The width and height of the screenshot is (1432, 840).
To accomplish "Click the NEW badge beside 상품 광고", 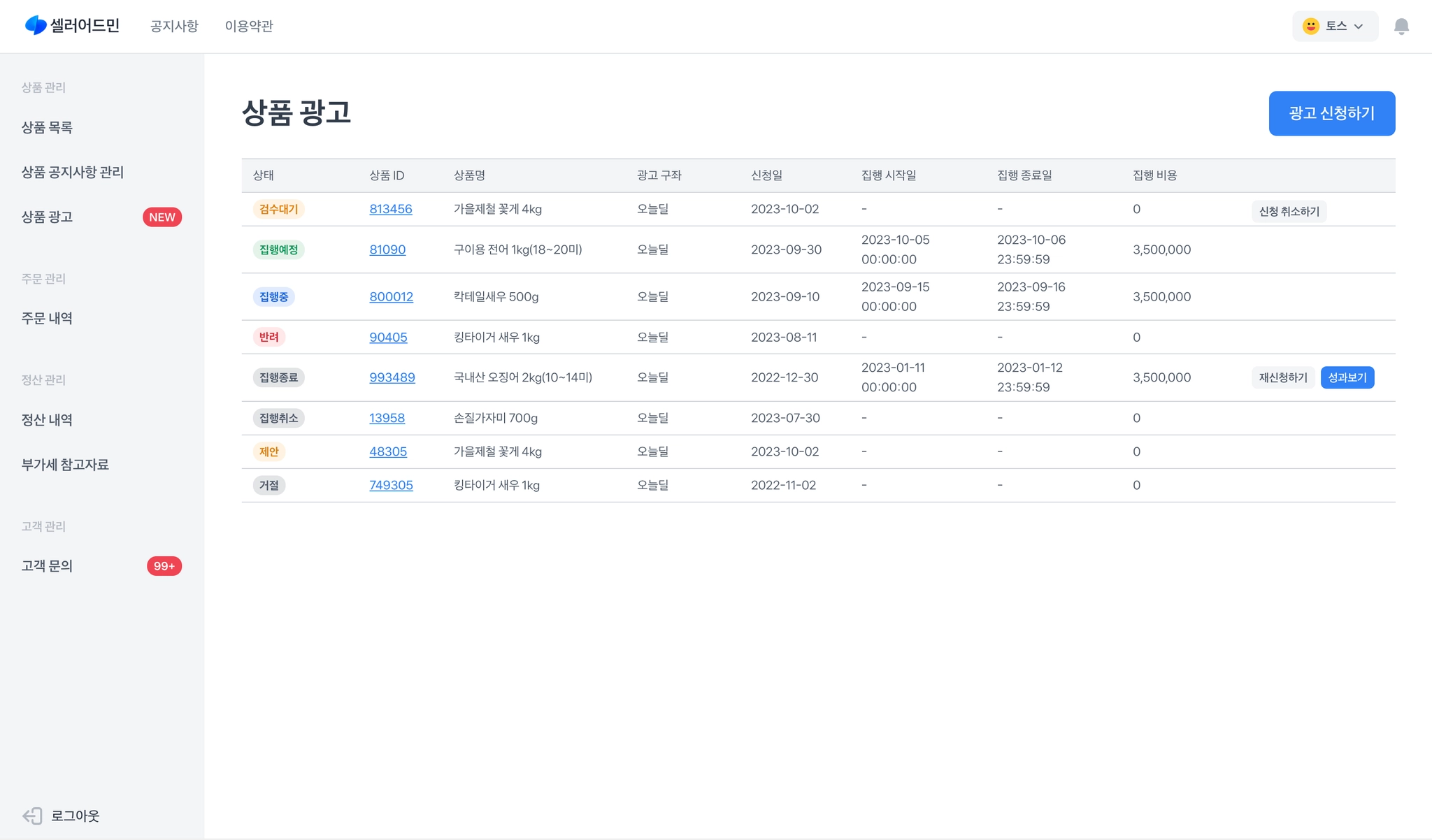I will click(162, 217).
